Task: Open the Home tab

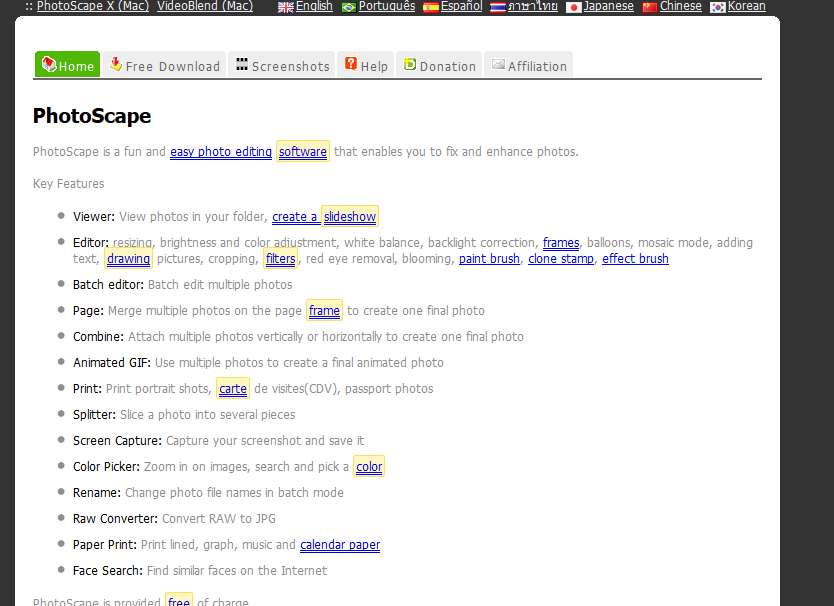Action: 68,64
